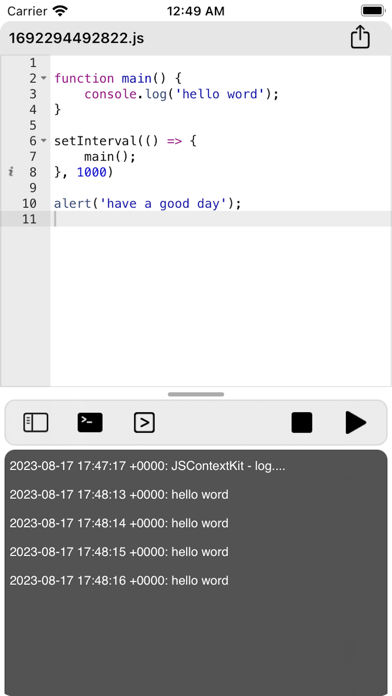Tap the Carrier label in the status bar
Viewport: 392px width, 696px height.
[x=28, y=11]
